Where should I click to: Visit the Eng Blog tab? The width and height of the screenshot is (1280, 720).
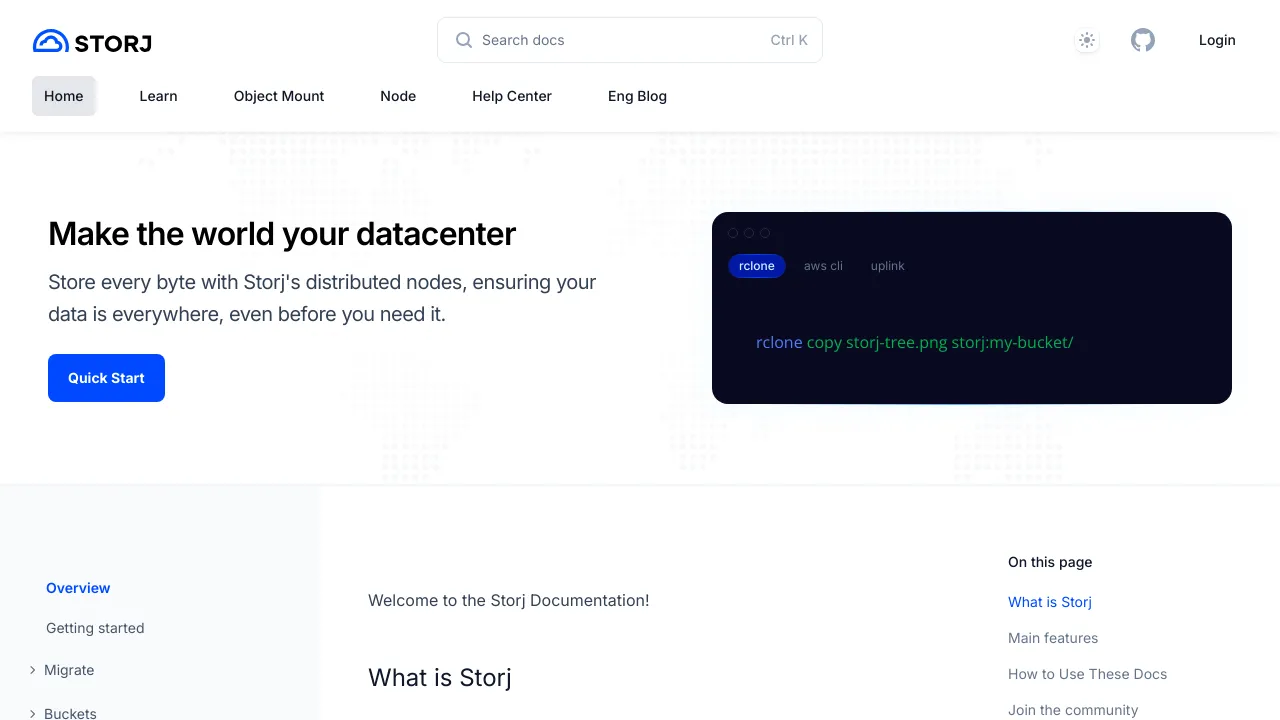[x=637, y=96]
